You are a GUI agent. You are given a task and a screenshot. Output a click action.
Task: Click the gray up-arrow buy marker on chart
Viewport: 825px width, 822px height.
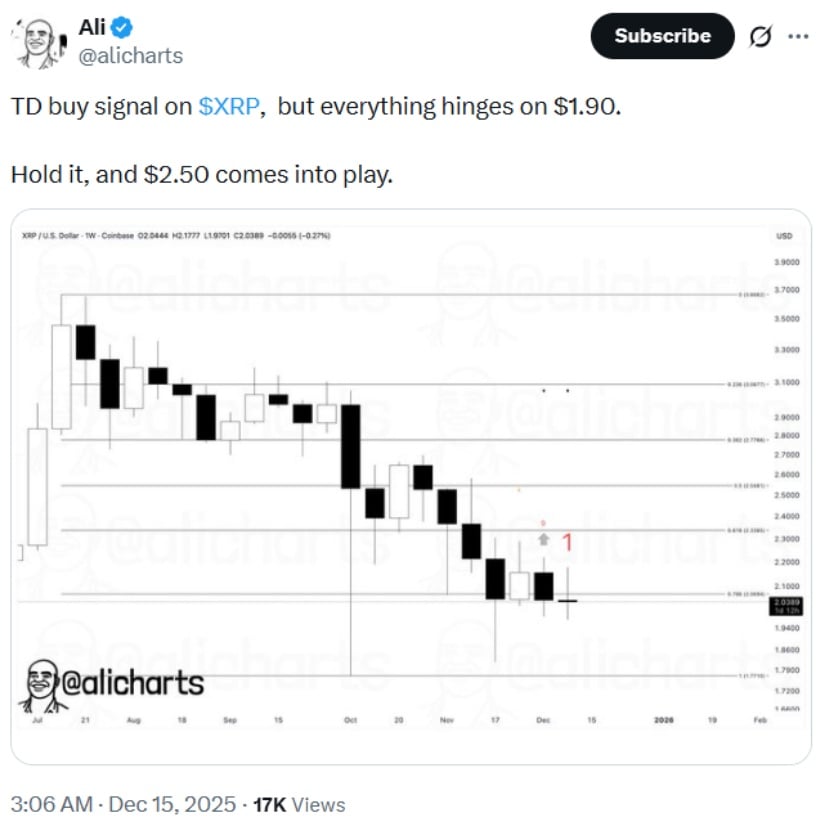coord(543,540)
